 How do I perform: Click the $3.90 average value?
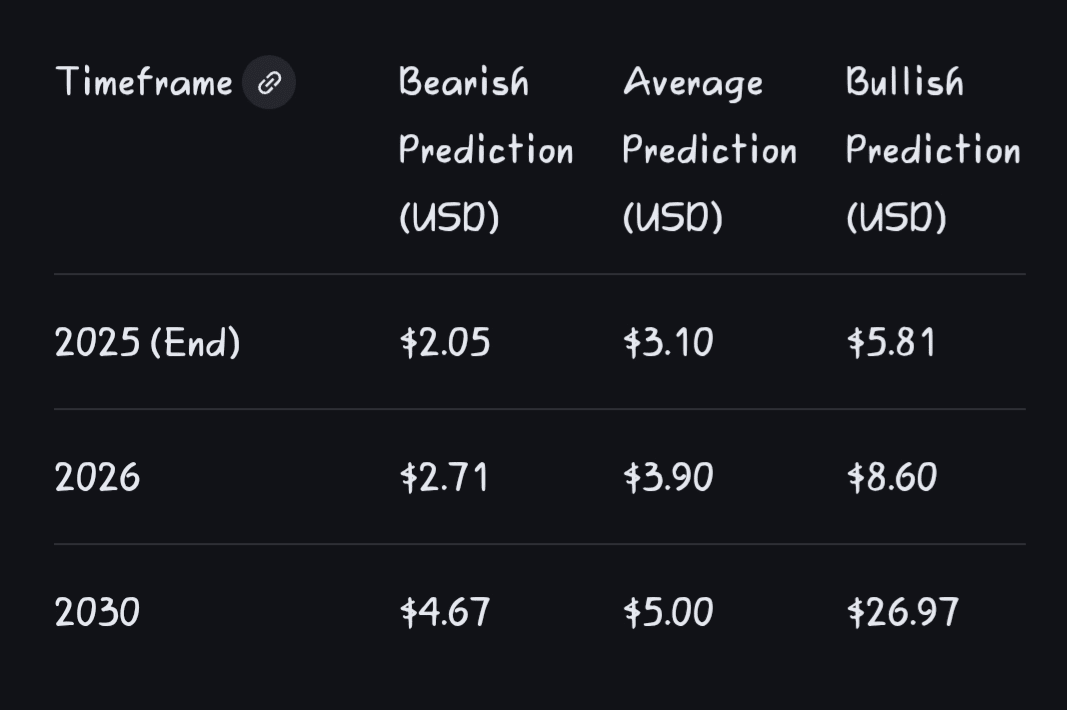click(x=668, y=478)
